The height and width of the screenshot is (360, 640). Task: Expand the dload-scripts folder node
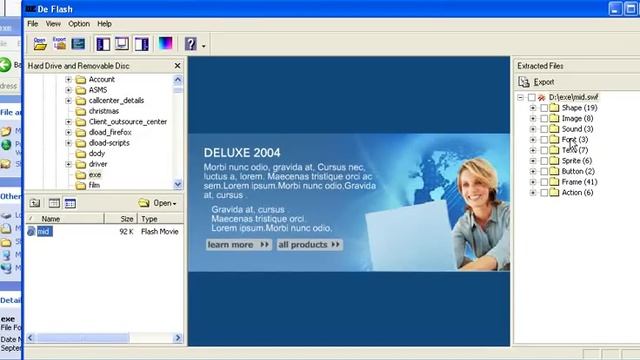pyautogui.click(x=69, y=143)
